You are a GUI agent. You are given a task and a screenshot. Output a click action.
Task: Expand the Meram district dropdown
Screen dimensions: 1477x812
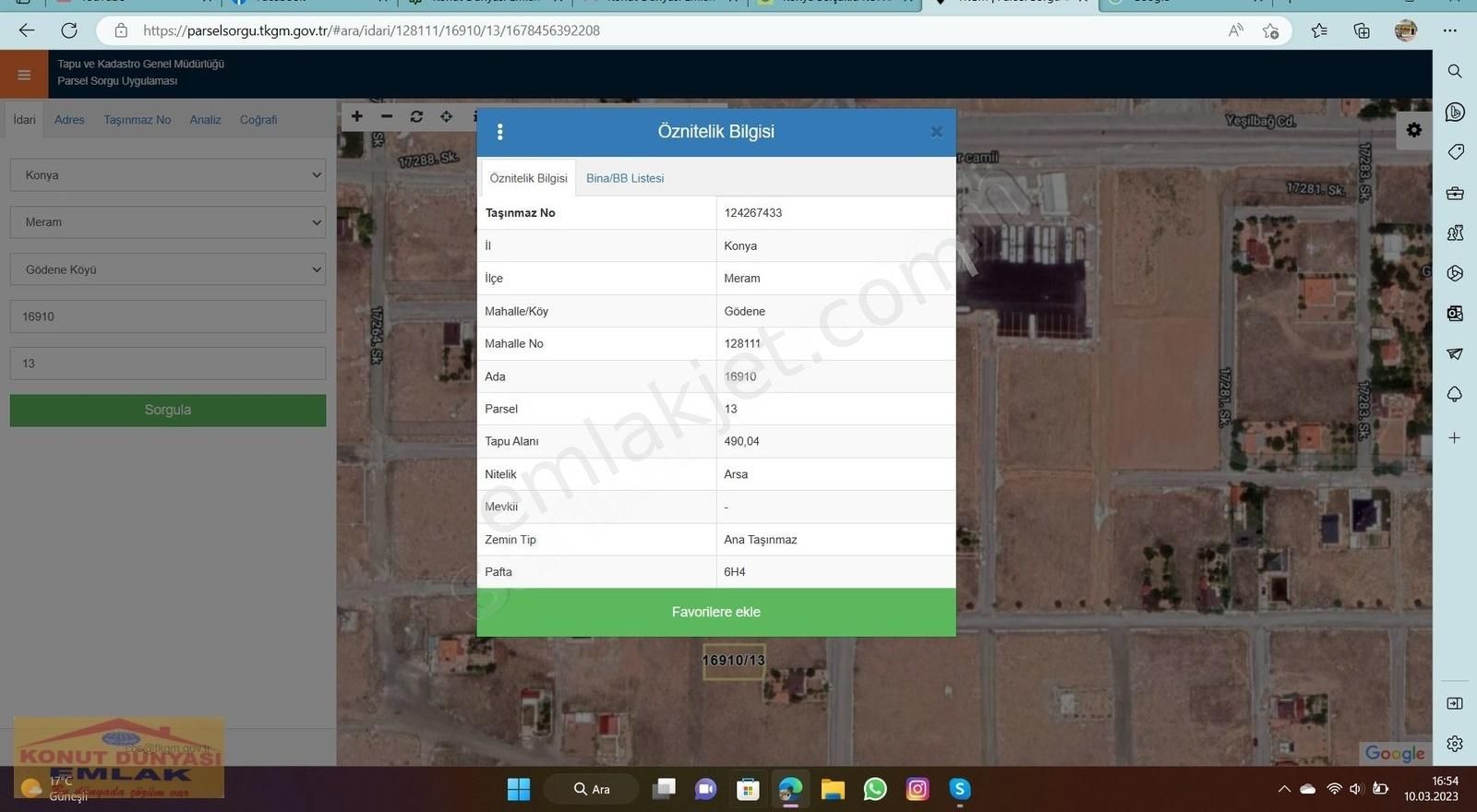tap(168, 222)
